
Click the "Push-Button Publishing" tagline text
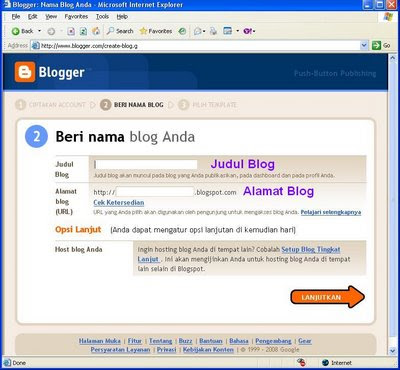335,73
